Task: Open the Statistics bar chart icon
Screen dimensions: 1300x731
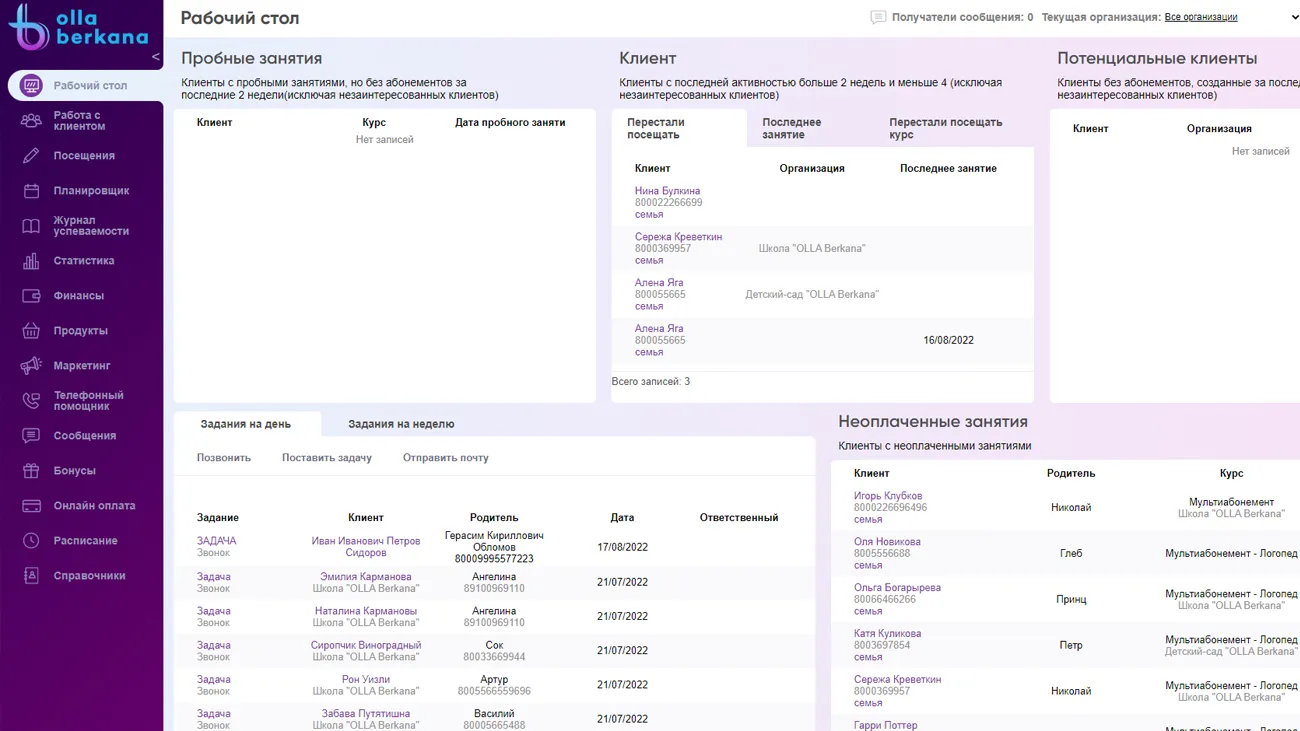Action: [31, 261]
